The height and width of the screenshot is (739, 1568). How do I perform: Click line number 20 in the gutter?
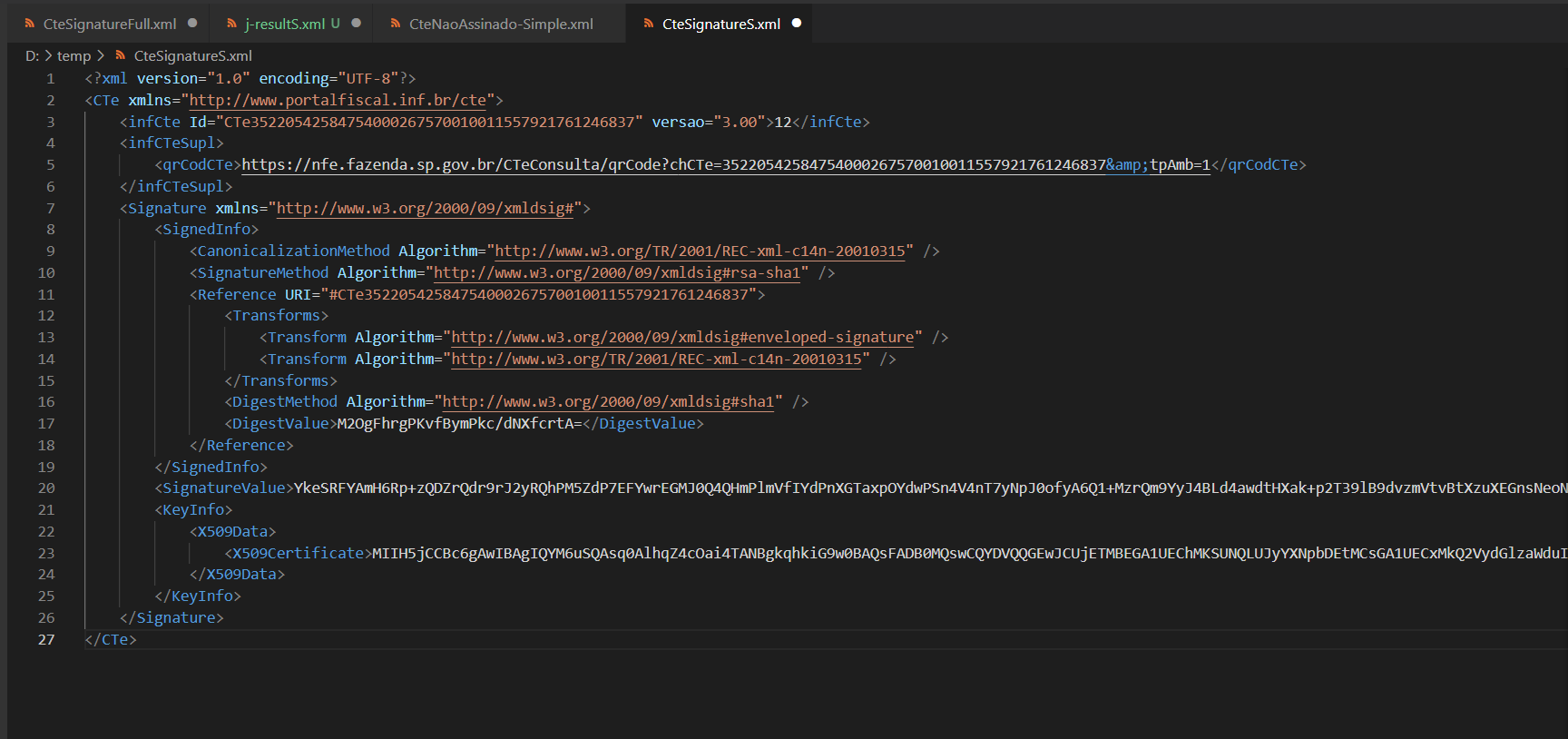click(x=46, y=488)
